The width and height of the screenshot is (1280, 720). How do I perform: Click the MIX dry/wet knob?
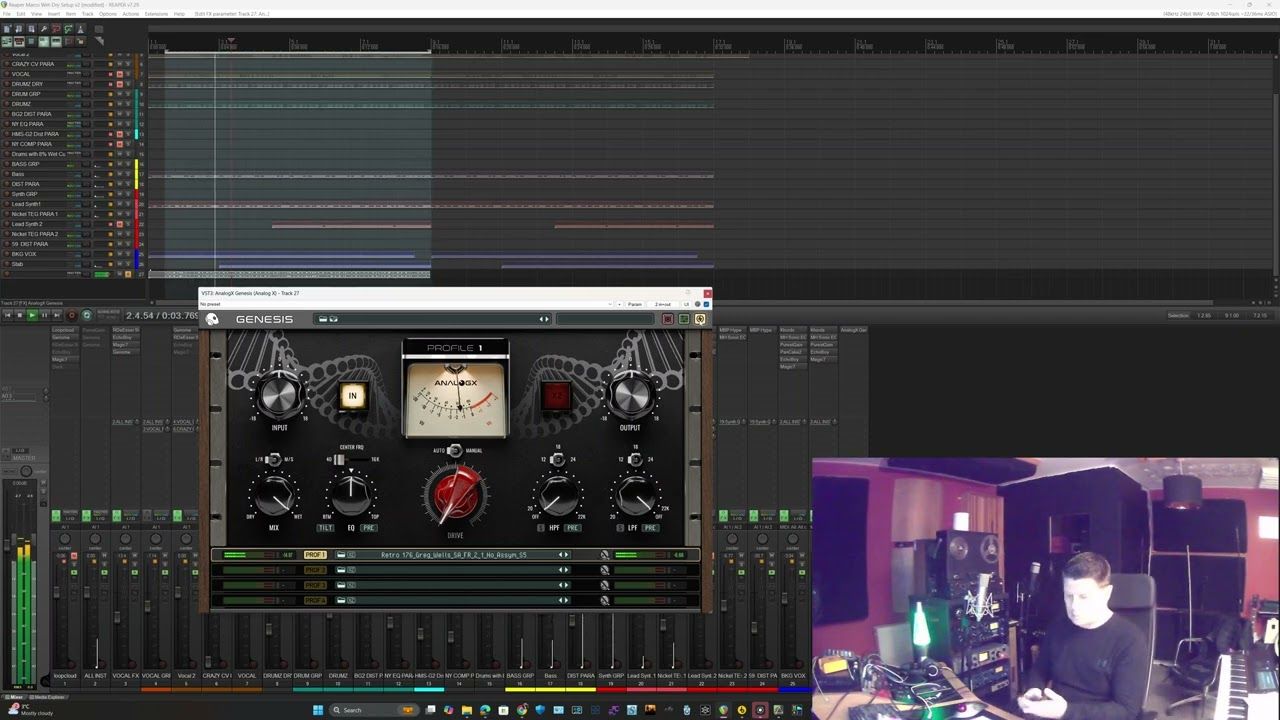pos(274,495)
